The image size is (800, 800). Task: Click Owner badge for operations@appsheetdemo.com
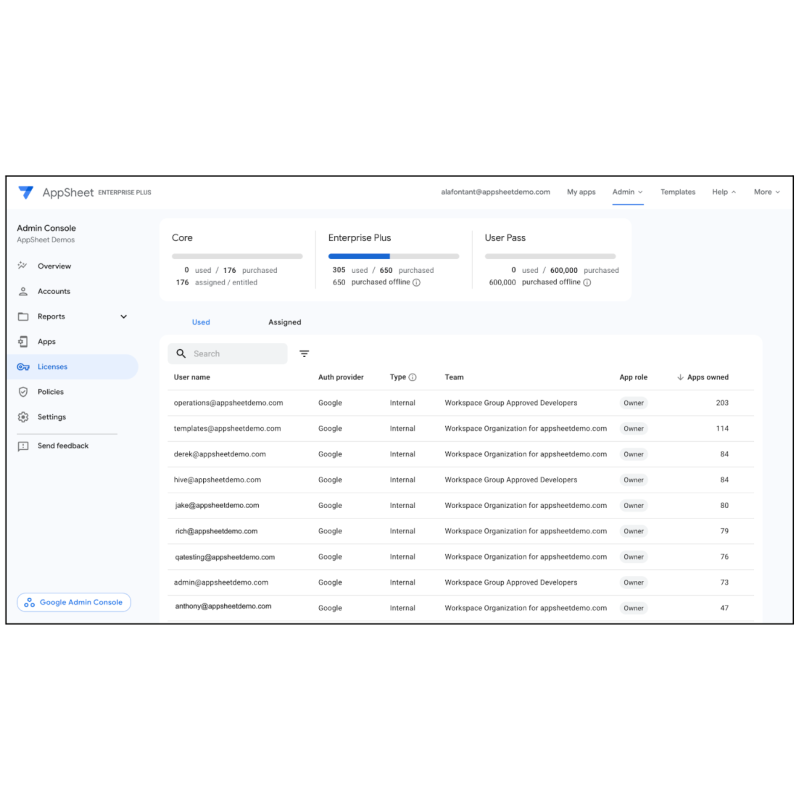[x=633, y=403]
